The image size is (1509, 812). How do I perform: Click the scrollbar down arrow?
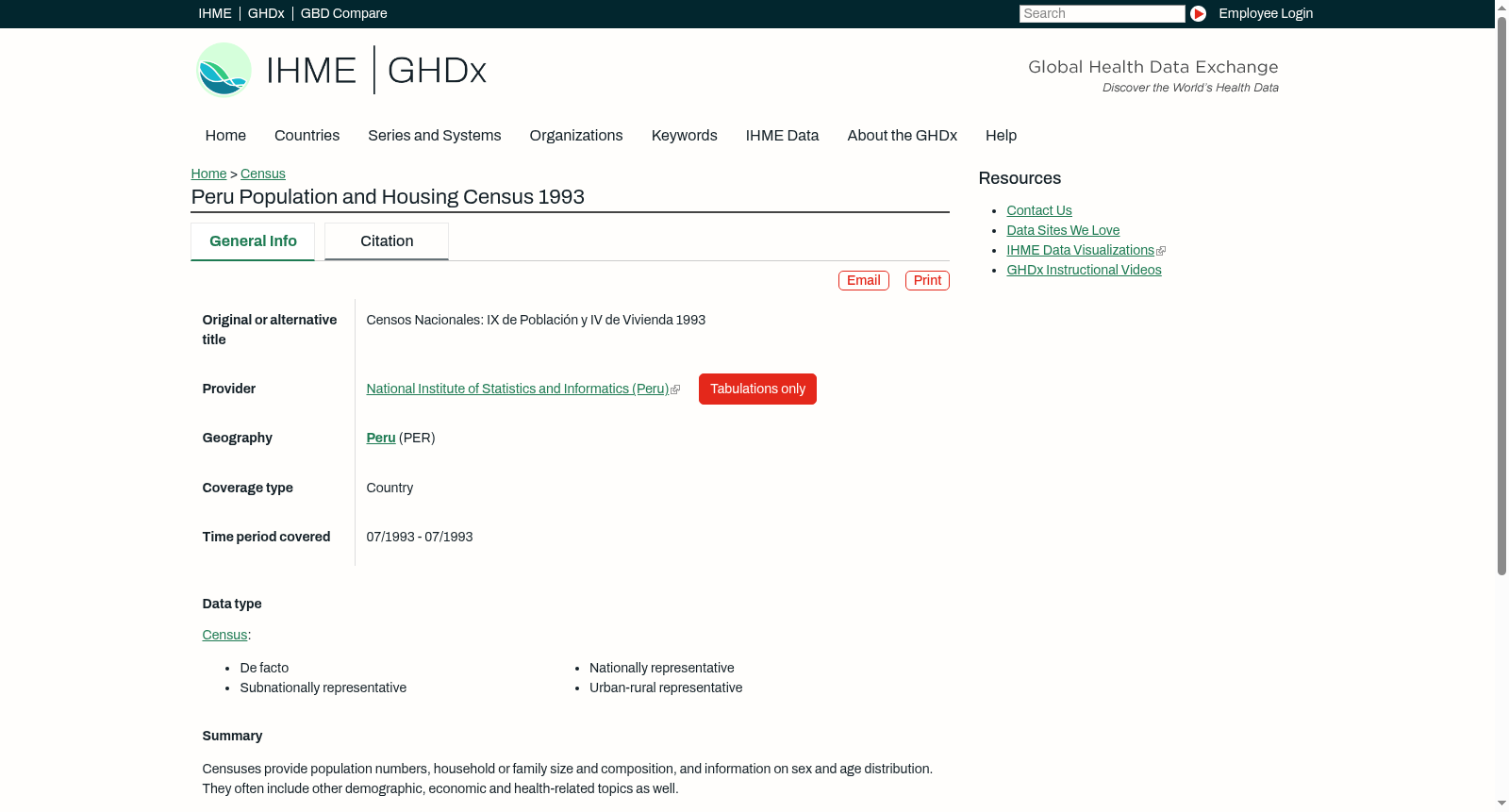tap(1501, 804)
